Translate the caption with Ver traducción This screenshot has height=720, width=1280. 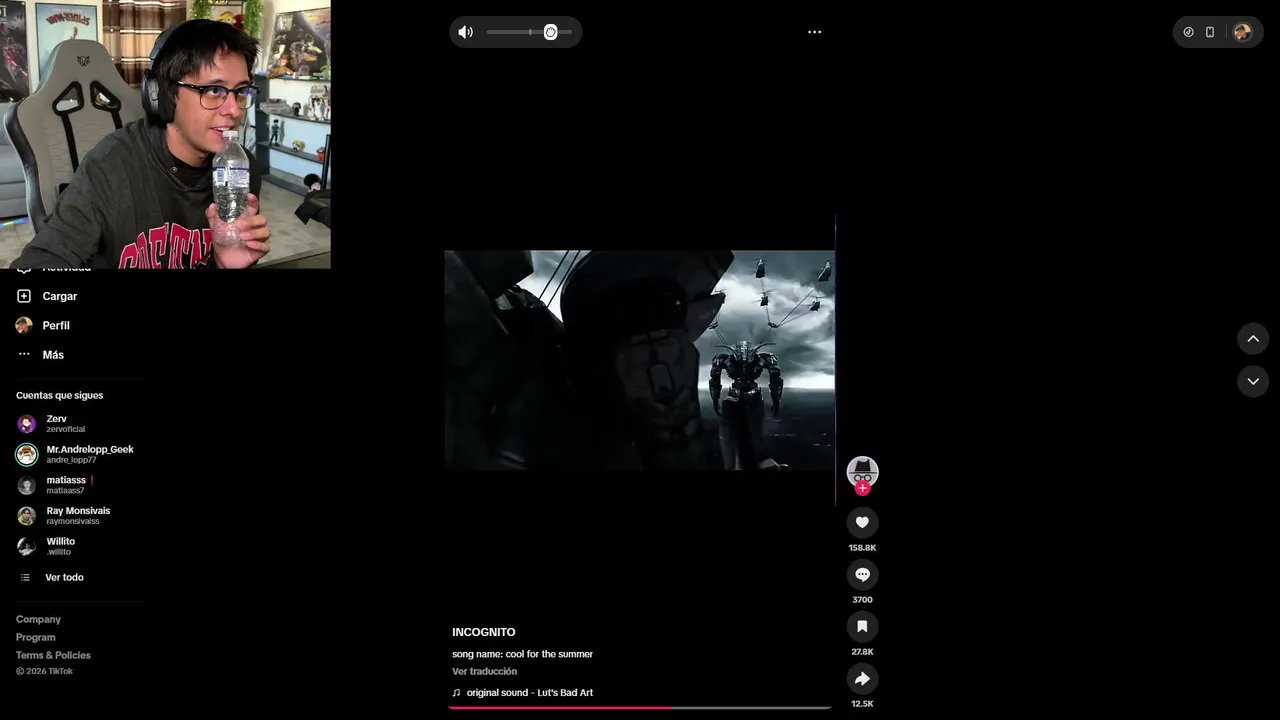(484, 671)
